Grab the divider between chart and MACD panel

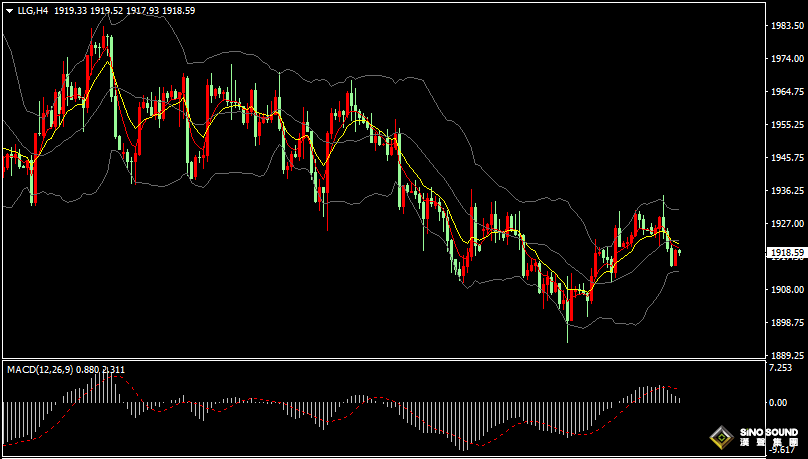click(x=400, y=360)
